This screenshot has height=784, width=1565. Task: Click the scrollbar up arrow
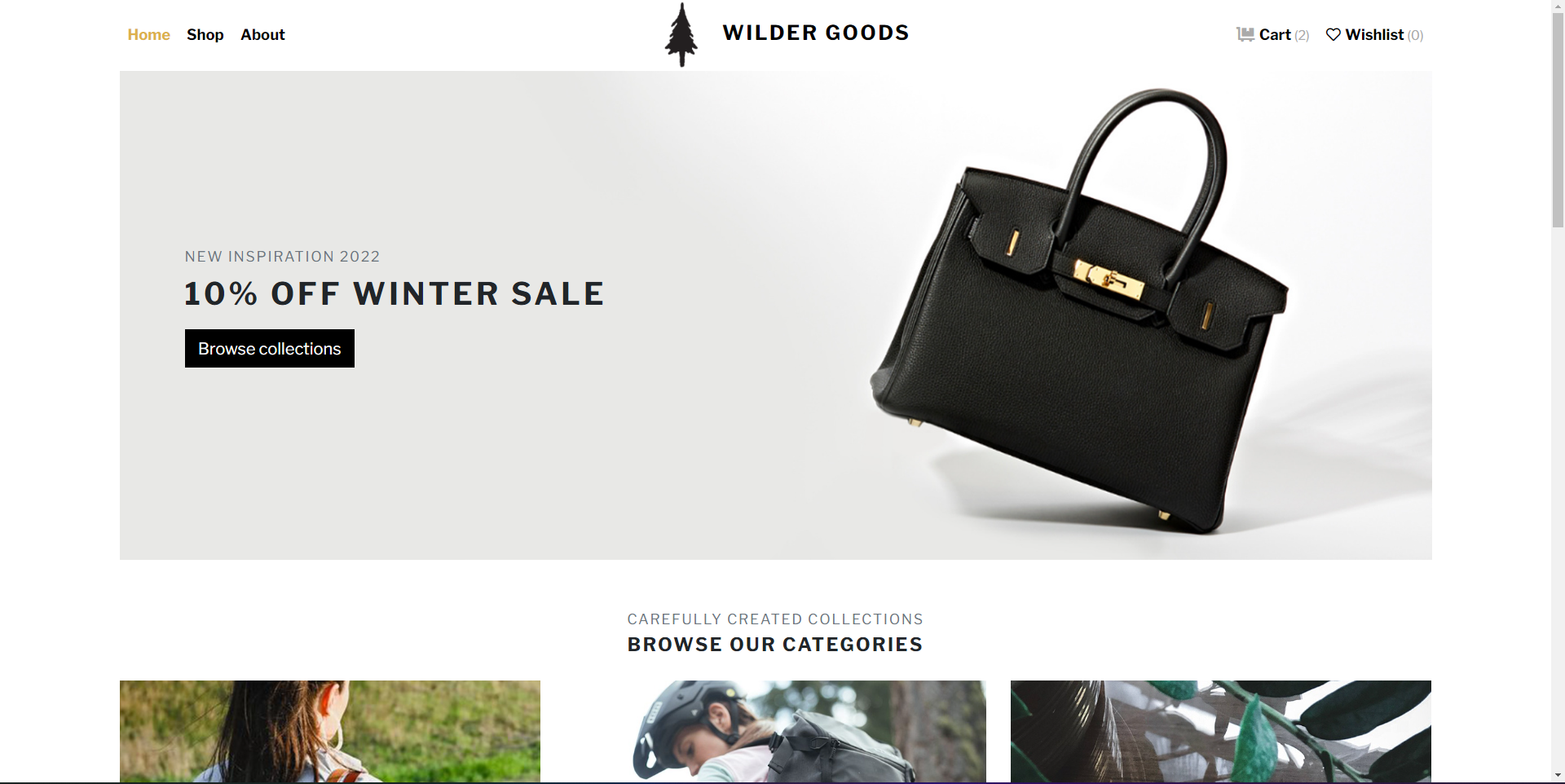point(1558,7)
